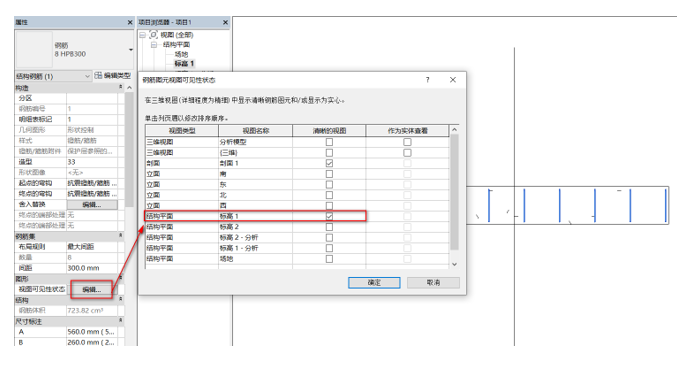Toggle clear view checkbox for 北 elevation
The image size is (677, 371).
point(329,195)
